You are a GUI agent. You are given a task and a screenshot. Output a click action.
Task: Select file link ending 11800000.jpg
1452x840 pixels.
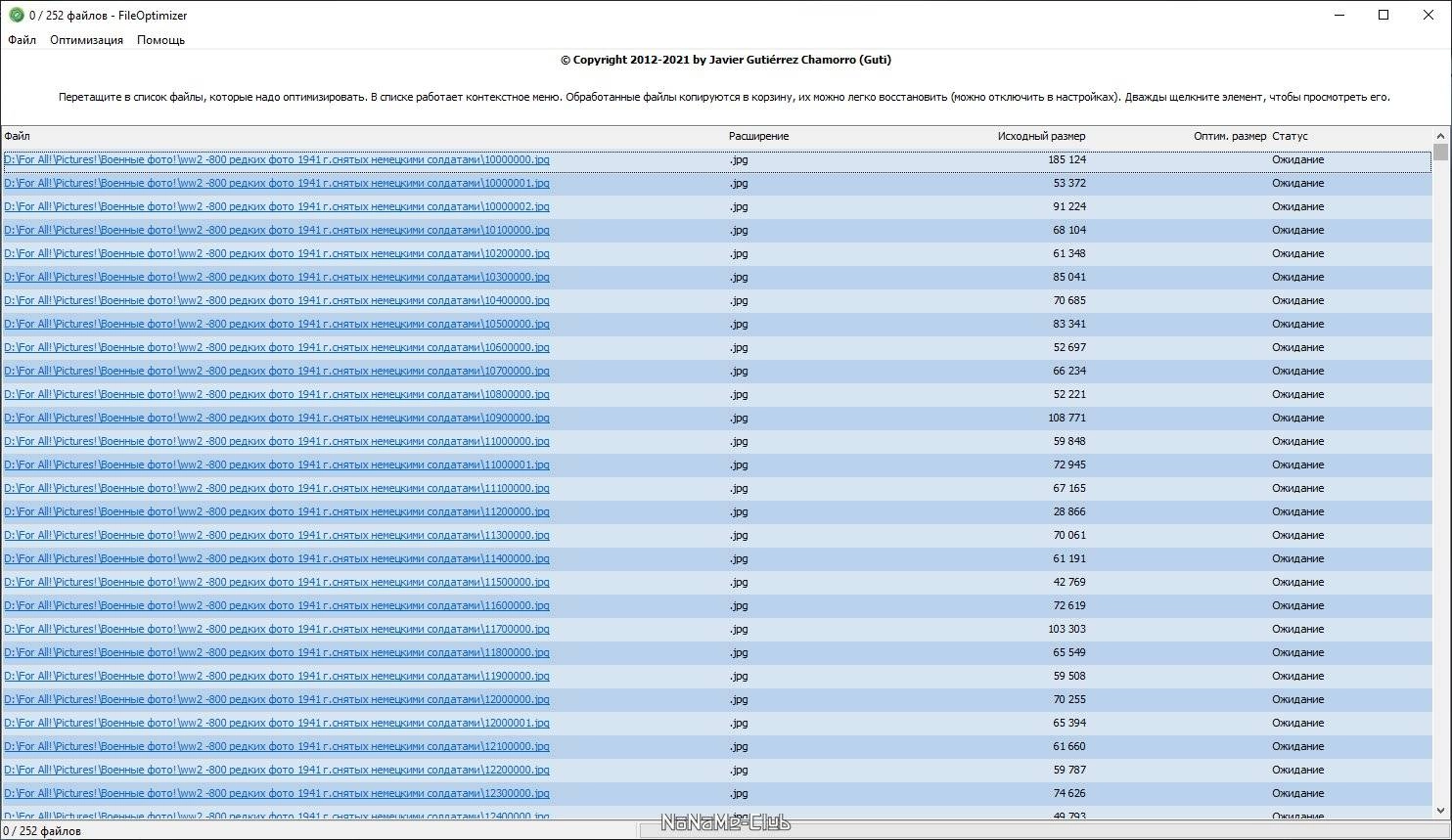(277, 652)
